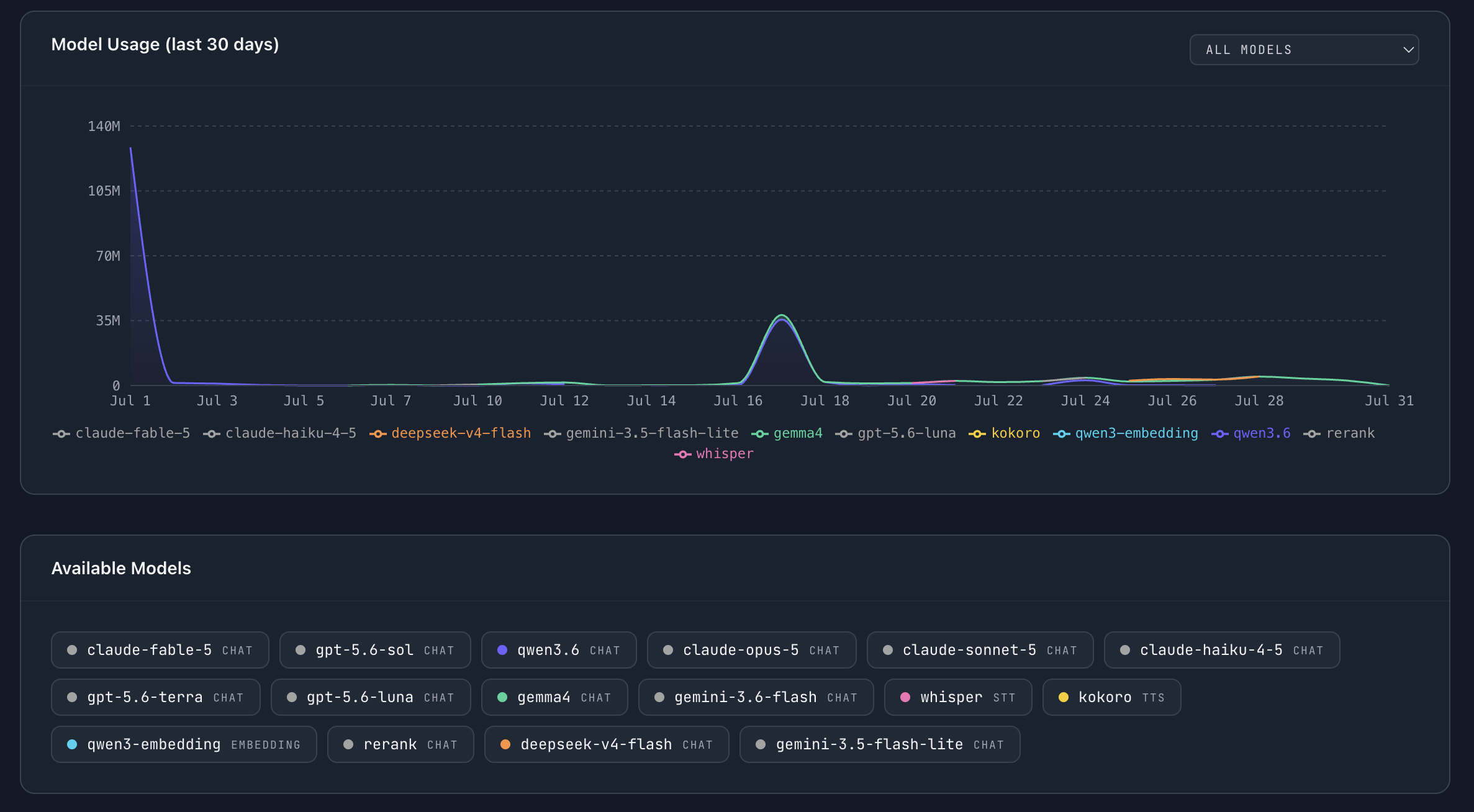Select the claude-sonnet-5 CHAT model chip
1474x812 pixels.
click(980, 650)
